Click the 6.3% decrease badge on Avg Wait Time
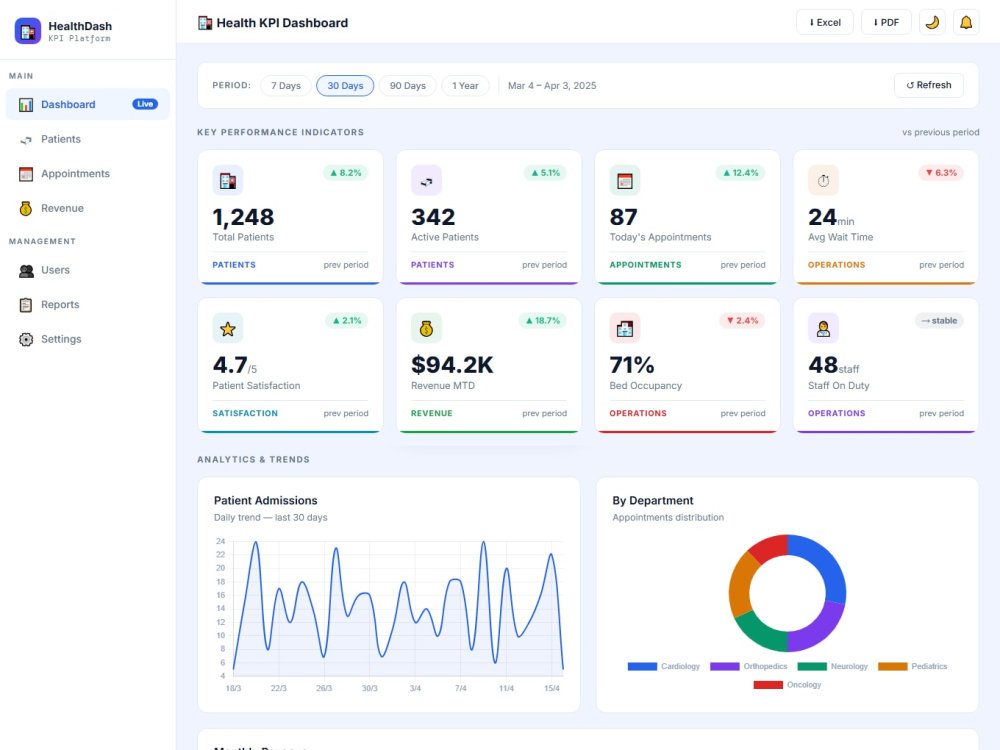Screen dimensions: 1000x750 pos(941,173)
